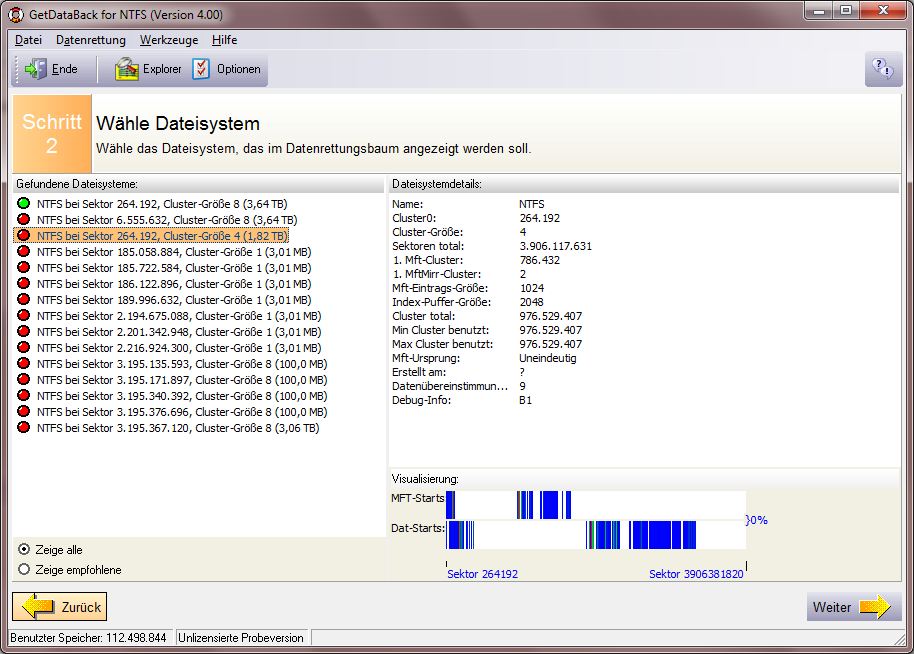Click the Dat-Starts visualization bar
This screenshot has width=914, height=654.
point(596,535)
